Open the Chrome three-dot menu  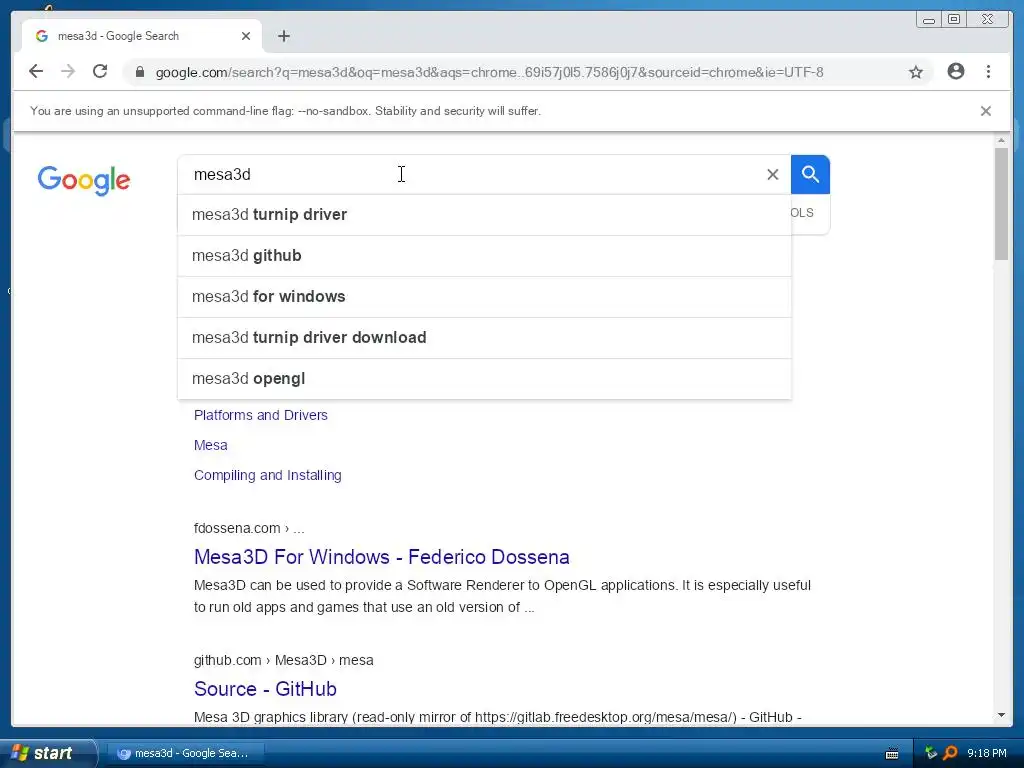[988, 71]
